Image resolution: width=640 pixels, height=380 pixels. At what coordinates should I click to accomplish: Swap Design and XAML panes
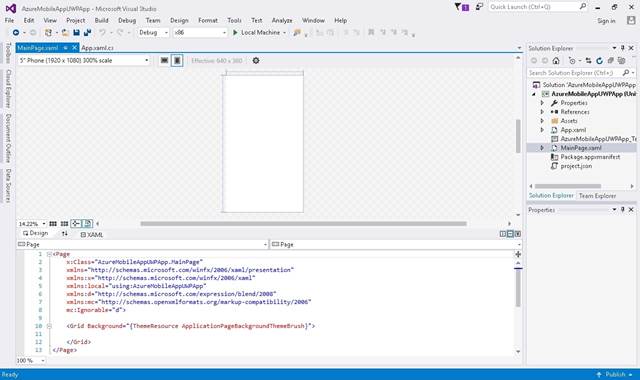(x=64, y=233)
